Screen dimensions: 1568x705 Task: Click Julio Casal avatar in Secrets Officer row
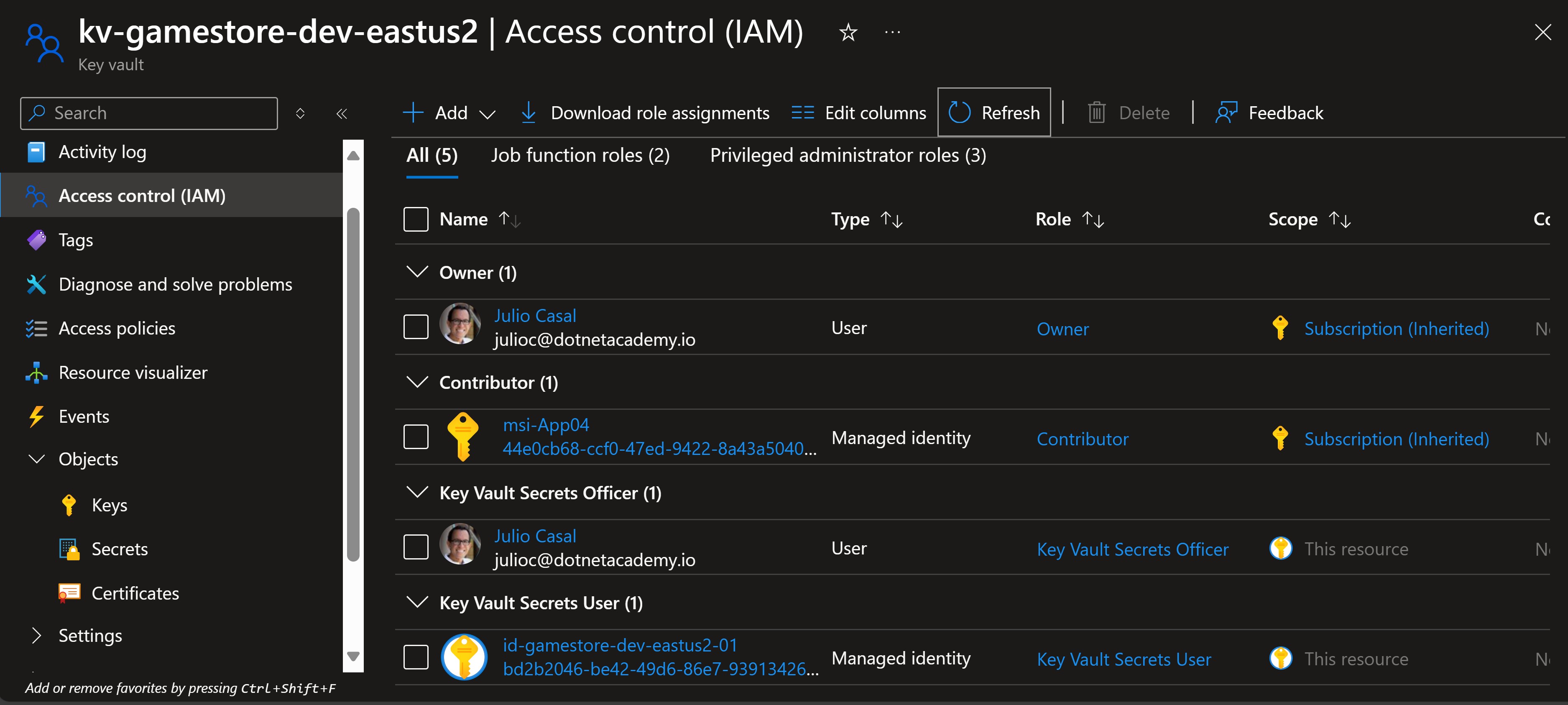click(x=460, y=544)
